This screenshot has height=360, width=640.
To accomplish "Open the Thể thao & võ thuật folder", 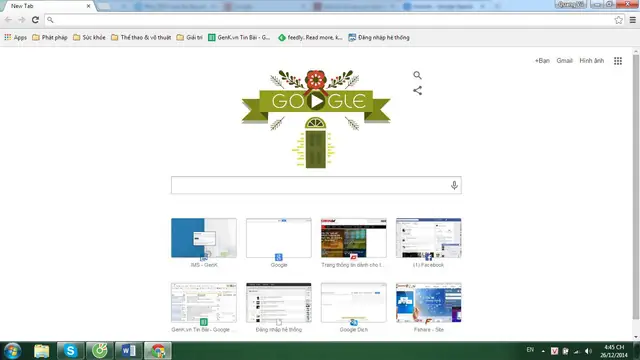I will click(141, 38).
